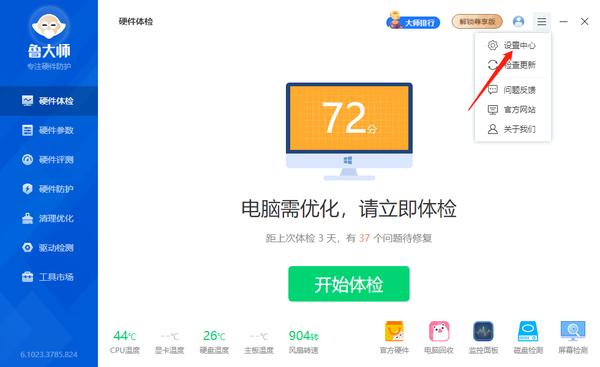Click the 37 个问题待修复 text
Screen dimensions: 600x367
[x=395, y=238]
